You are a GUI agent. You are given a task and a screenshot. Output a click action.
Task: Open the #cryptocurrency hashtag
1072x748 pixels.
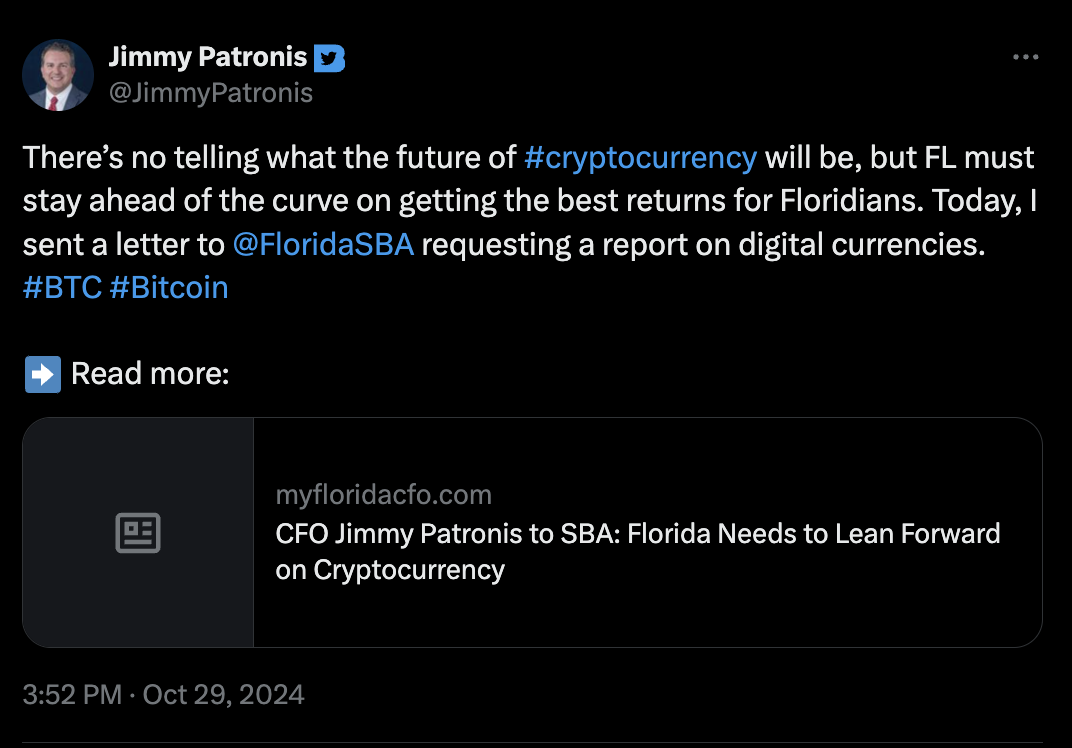coord(640,158)
